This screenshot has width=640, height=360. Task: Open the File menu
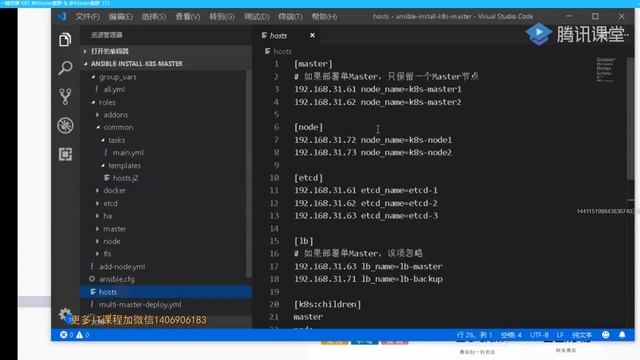(87, 17)
